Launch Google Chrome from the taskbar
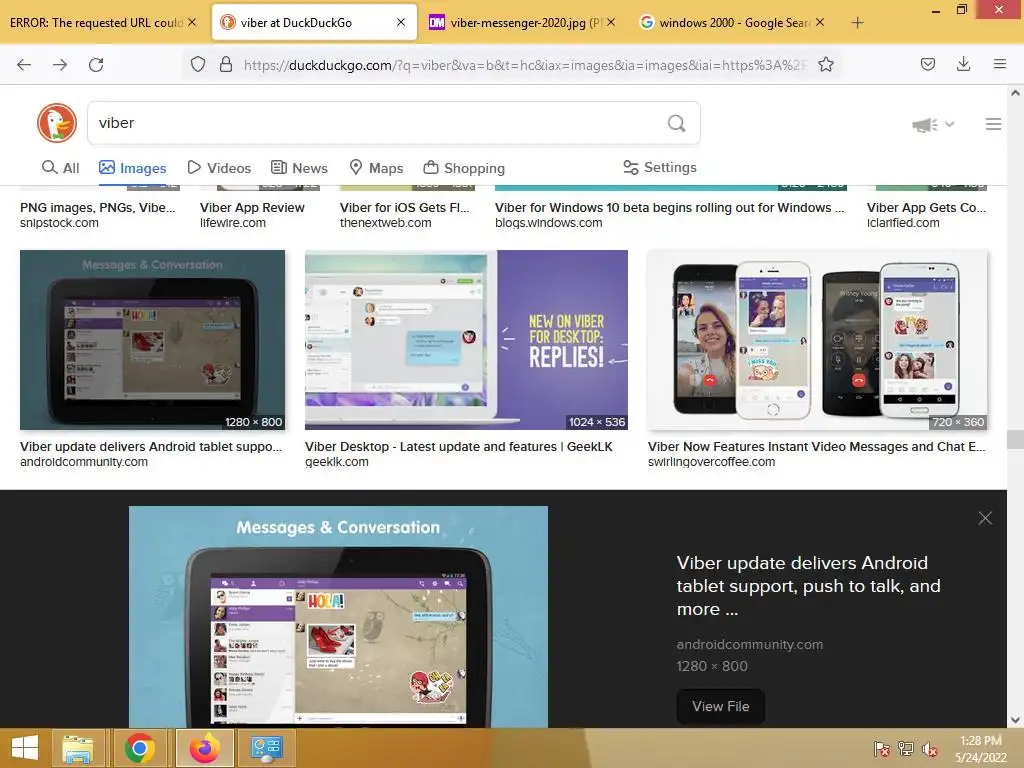The width and height of the screenshot is (1024, 768). click(140, 748)
